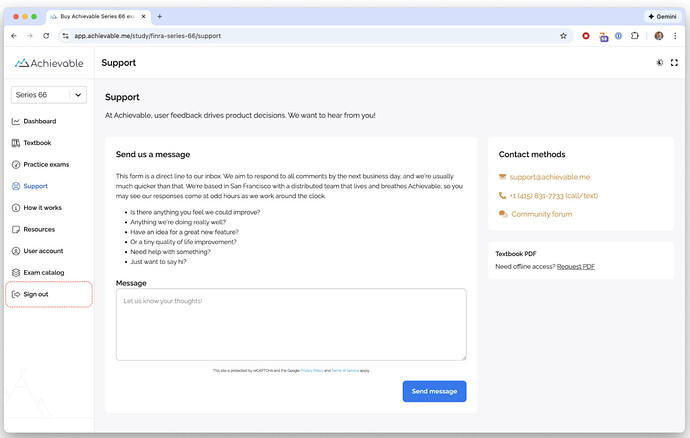Open the browser Extensions puzzle menu
This screenshot has width=690, height=438.
[634, 35]
